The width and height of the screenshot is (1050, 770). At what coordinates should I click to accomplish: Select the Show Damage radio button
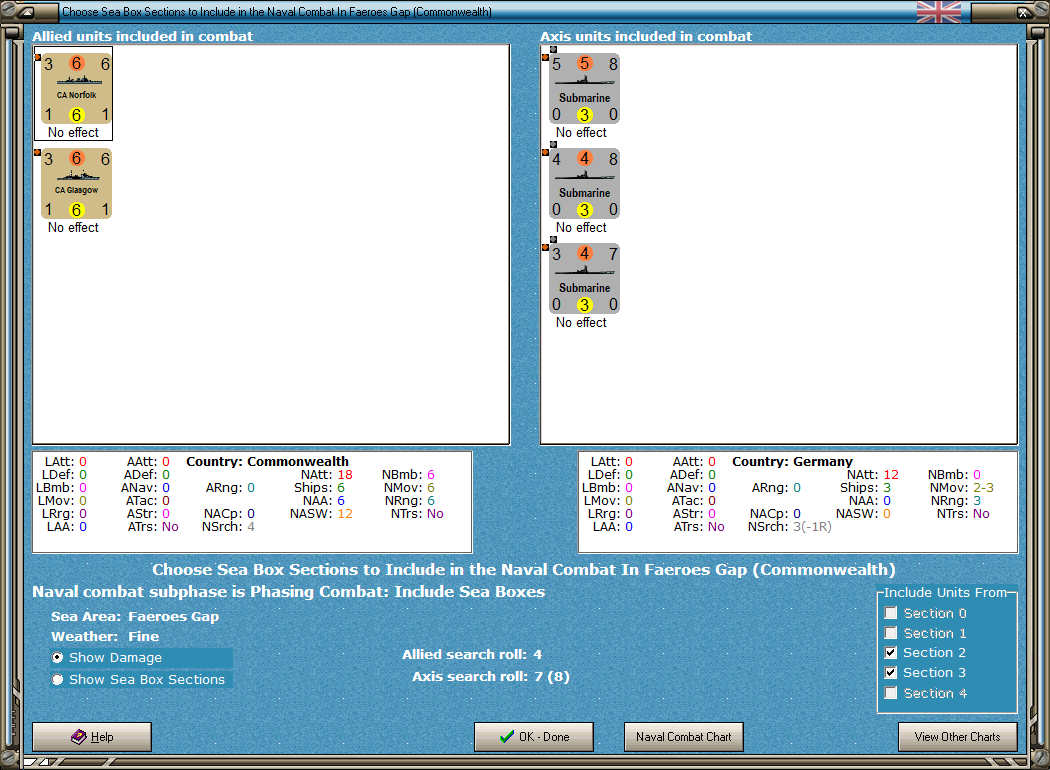point(58,658)
